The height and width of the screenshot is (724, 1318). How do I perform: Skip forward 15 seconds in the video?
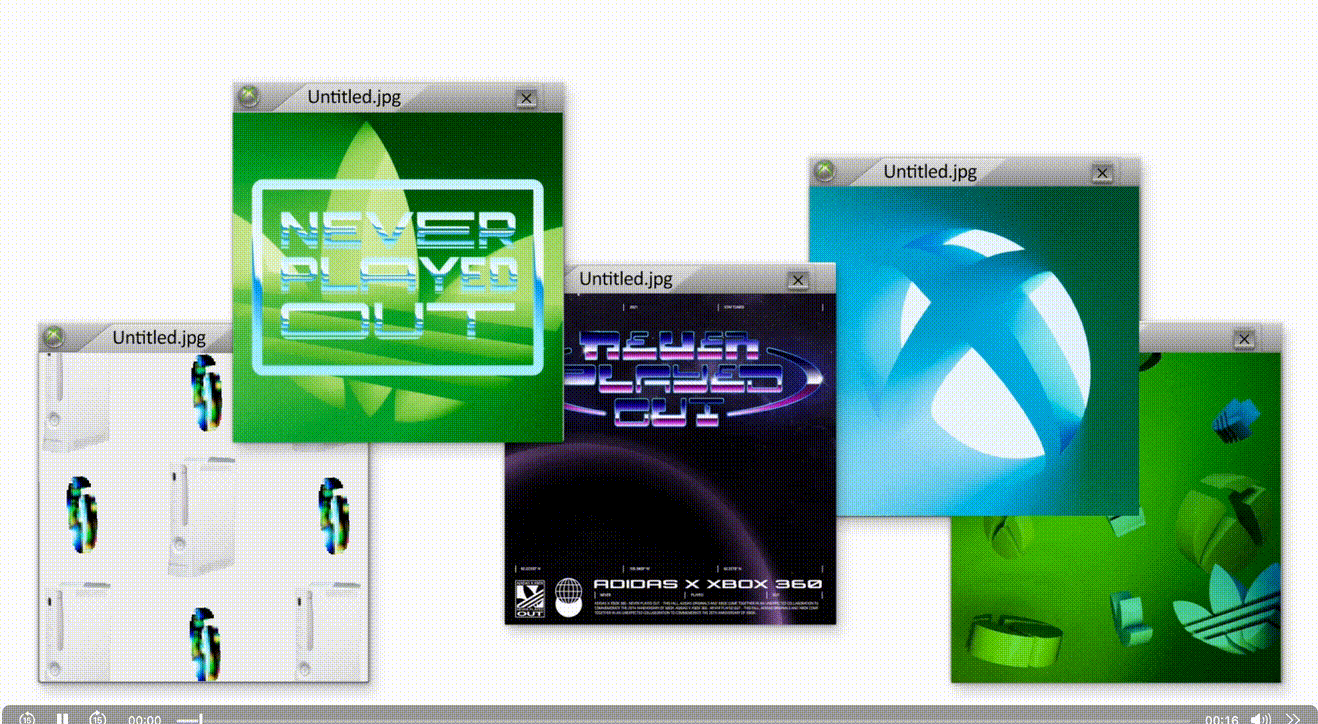click(x=97, y=719)
